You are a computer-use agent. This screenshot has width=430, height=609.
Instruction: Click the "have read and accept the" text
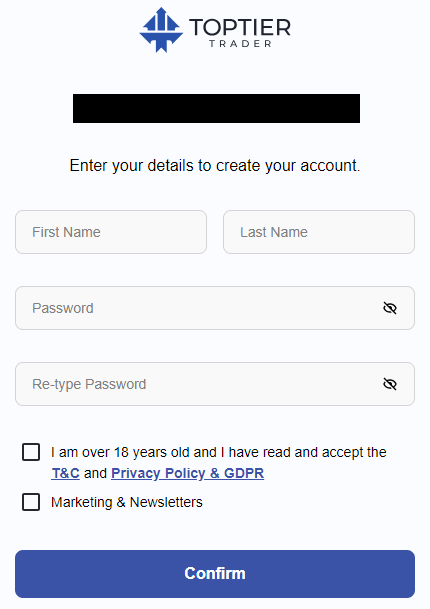308,452
